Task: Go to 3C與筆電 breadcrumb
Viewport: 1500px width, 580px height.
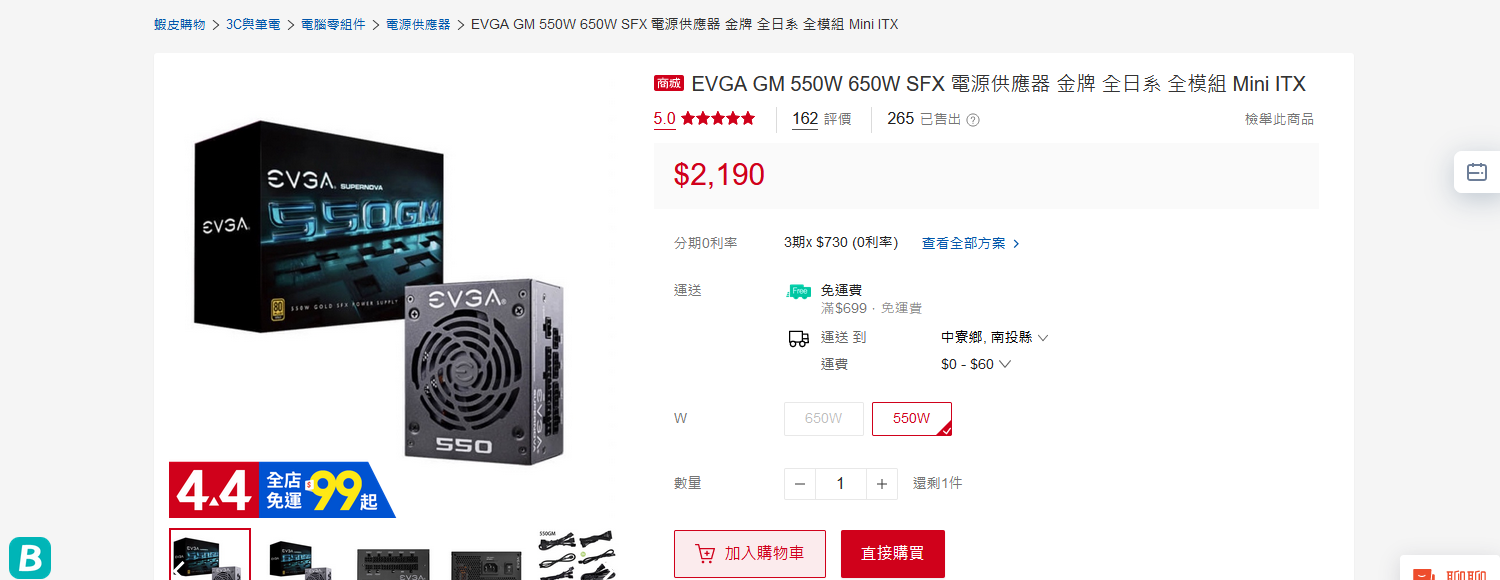Action: [x=255, y=24]
